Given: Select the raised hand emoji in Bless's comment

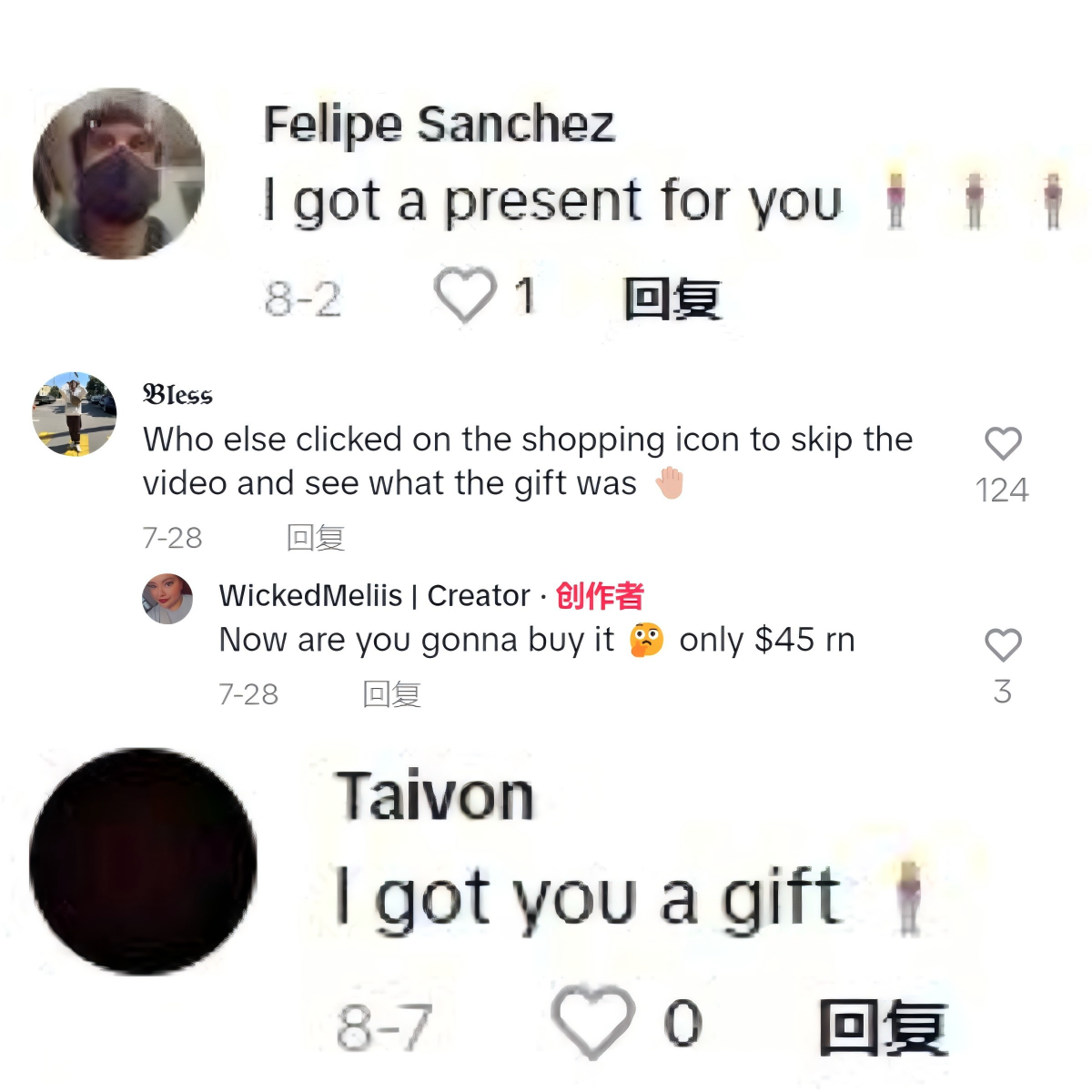Looking at the screenshot, I should [670, 483].
